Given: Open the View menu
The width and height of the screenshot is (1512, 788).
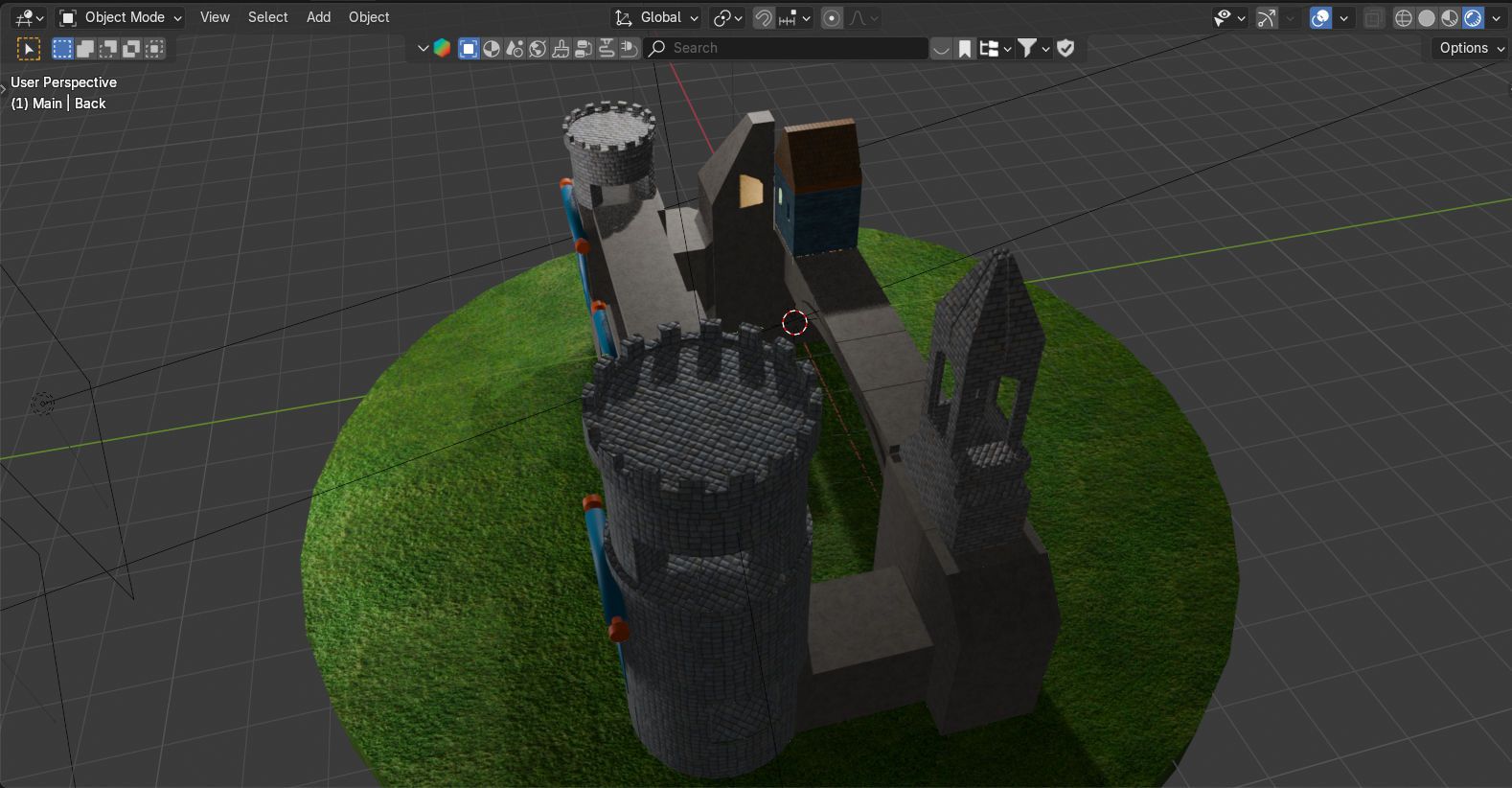Looking at the screenshot, I should pyautogui.click(x=215, y=17).
